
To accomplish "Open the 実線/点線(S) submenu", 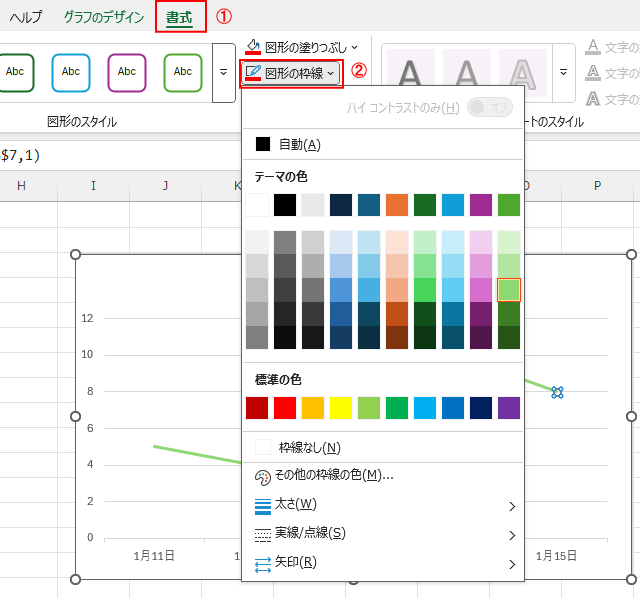I will coord(383,534).
